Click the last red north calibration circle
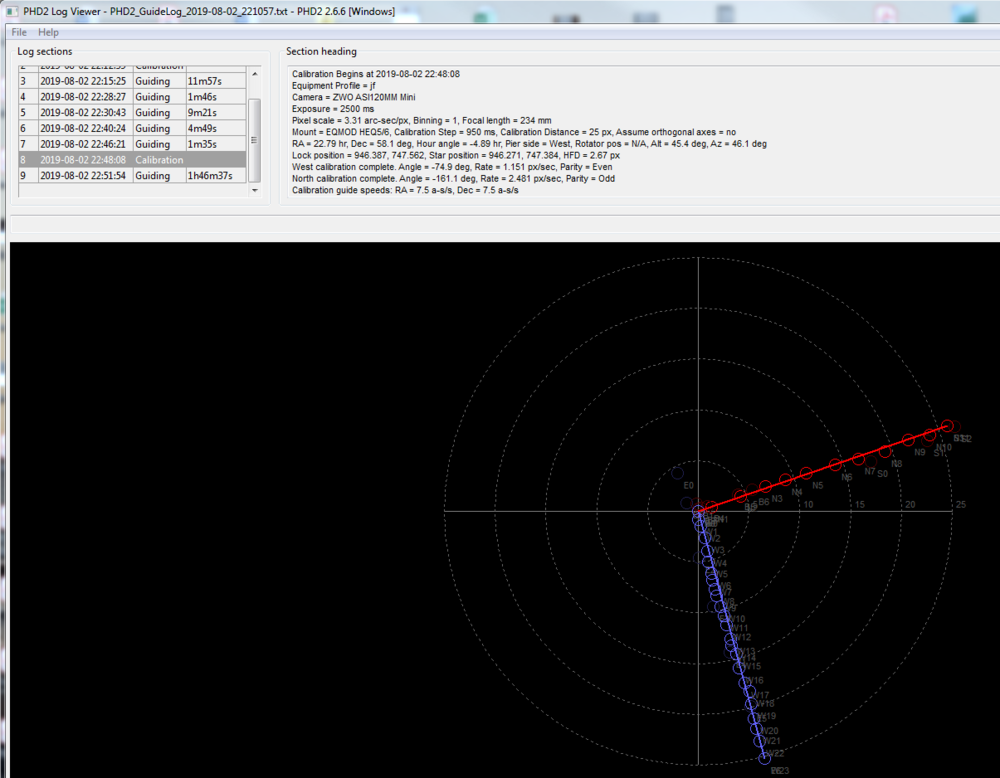This screenshot has width=1000, height=778. pyautogui.click(x=948, y=425)
